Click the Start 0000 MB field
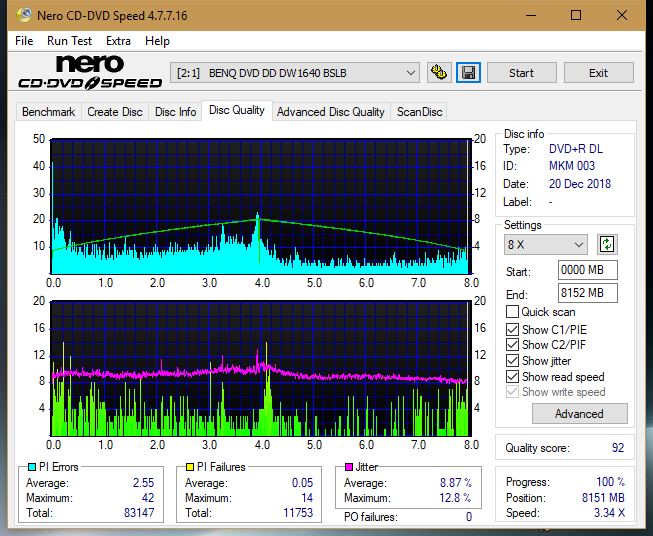The height and width of the screenshot is (536, 653). point(587,270)
